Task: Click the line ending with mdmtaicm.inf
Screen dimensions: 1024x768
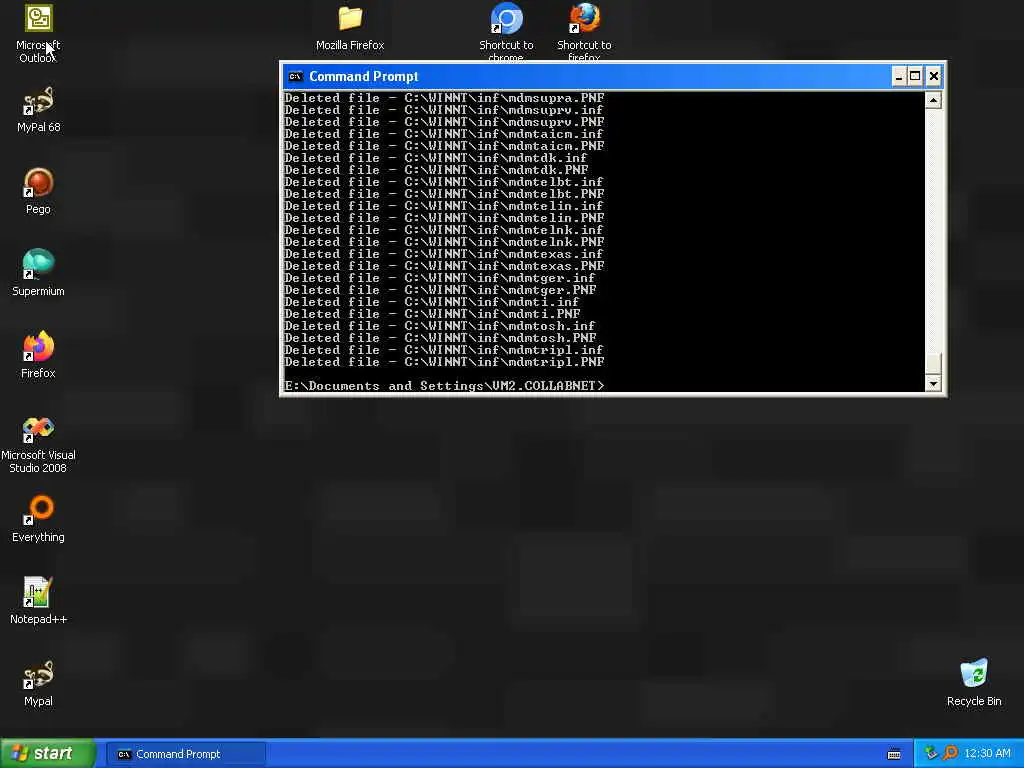Action: pyautogui.click(x=445, y=134)
